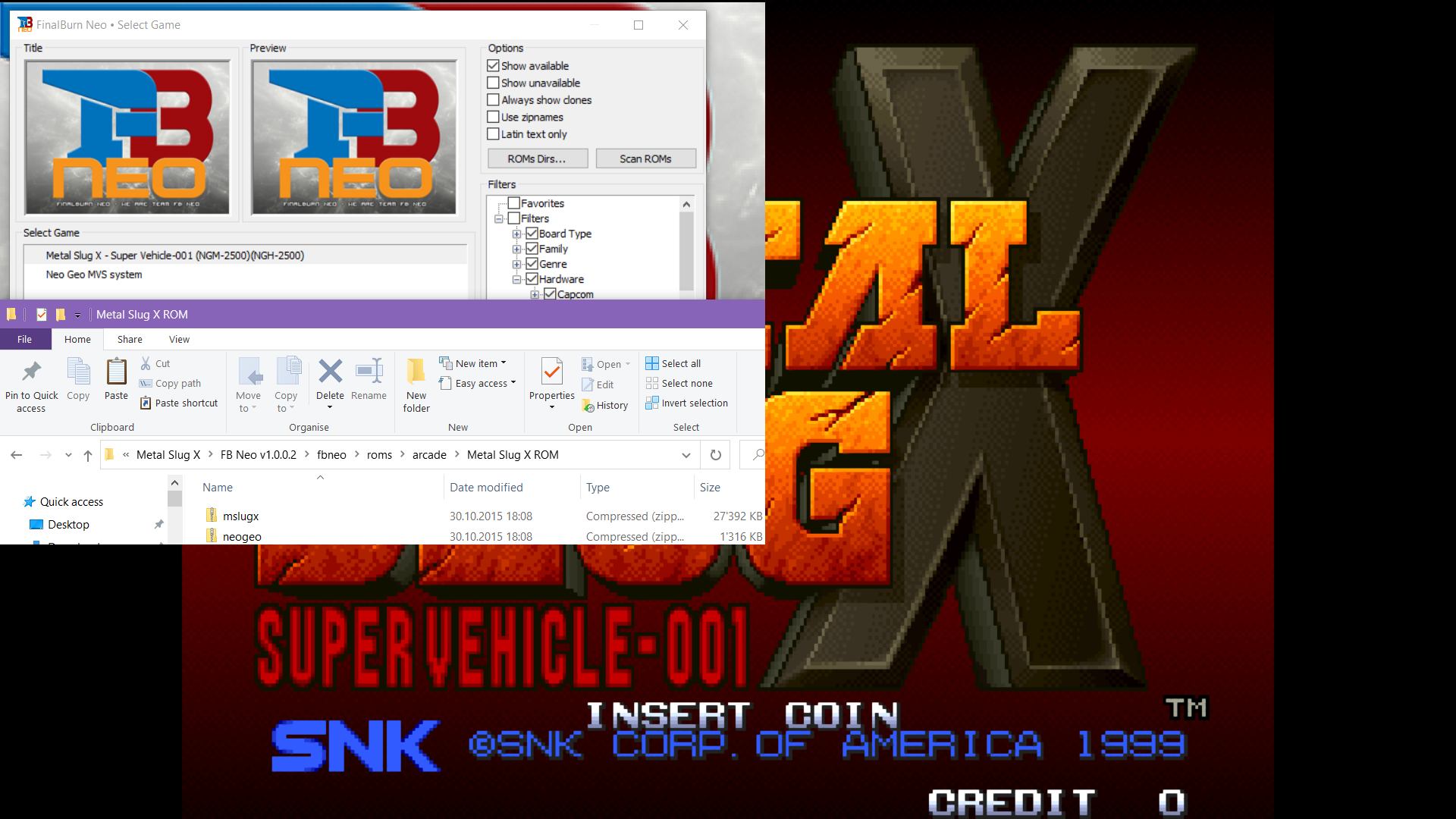Click Edit in the Open group
The image size is (1456, 819).
598,385
